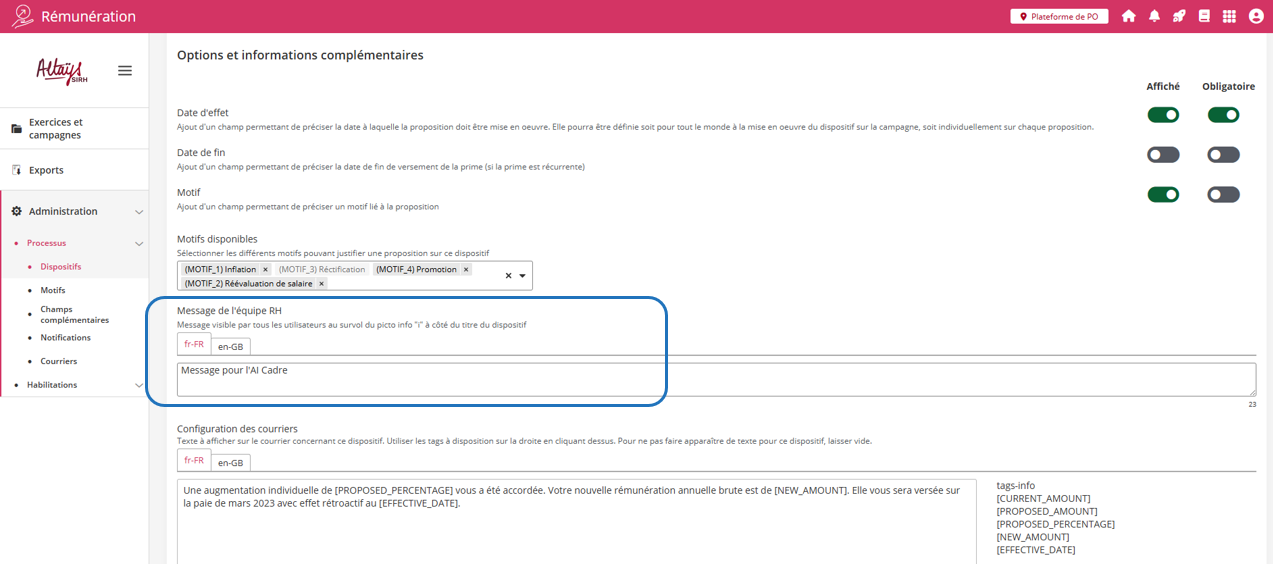Screen dimensions: 1273x564
Task: Remove the Inflation motif tag
Action: point(265,270)
